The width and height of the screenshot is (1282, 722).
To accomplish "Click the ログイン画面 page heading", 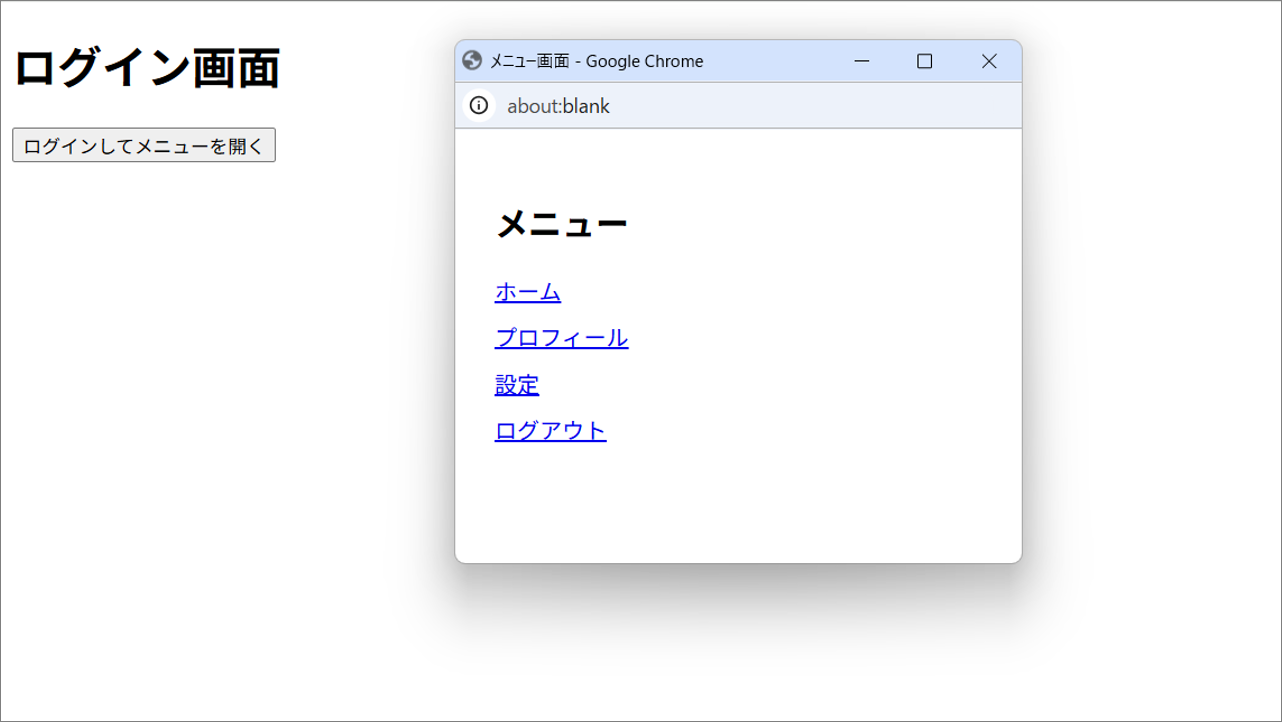I will coord(146,68).
